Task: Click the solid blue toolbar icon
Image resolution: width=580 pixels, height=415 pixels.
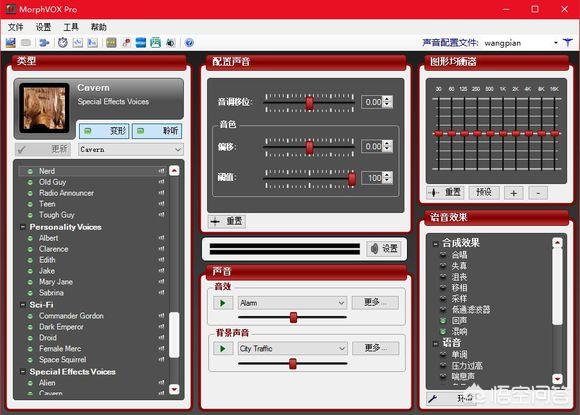Action: click(x=141, y=43)
